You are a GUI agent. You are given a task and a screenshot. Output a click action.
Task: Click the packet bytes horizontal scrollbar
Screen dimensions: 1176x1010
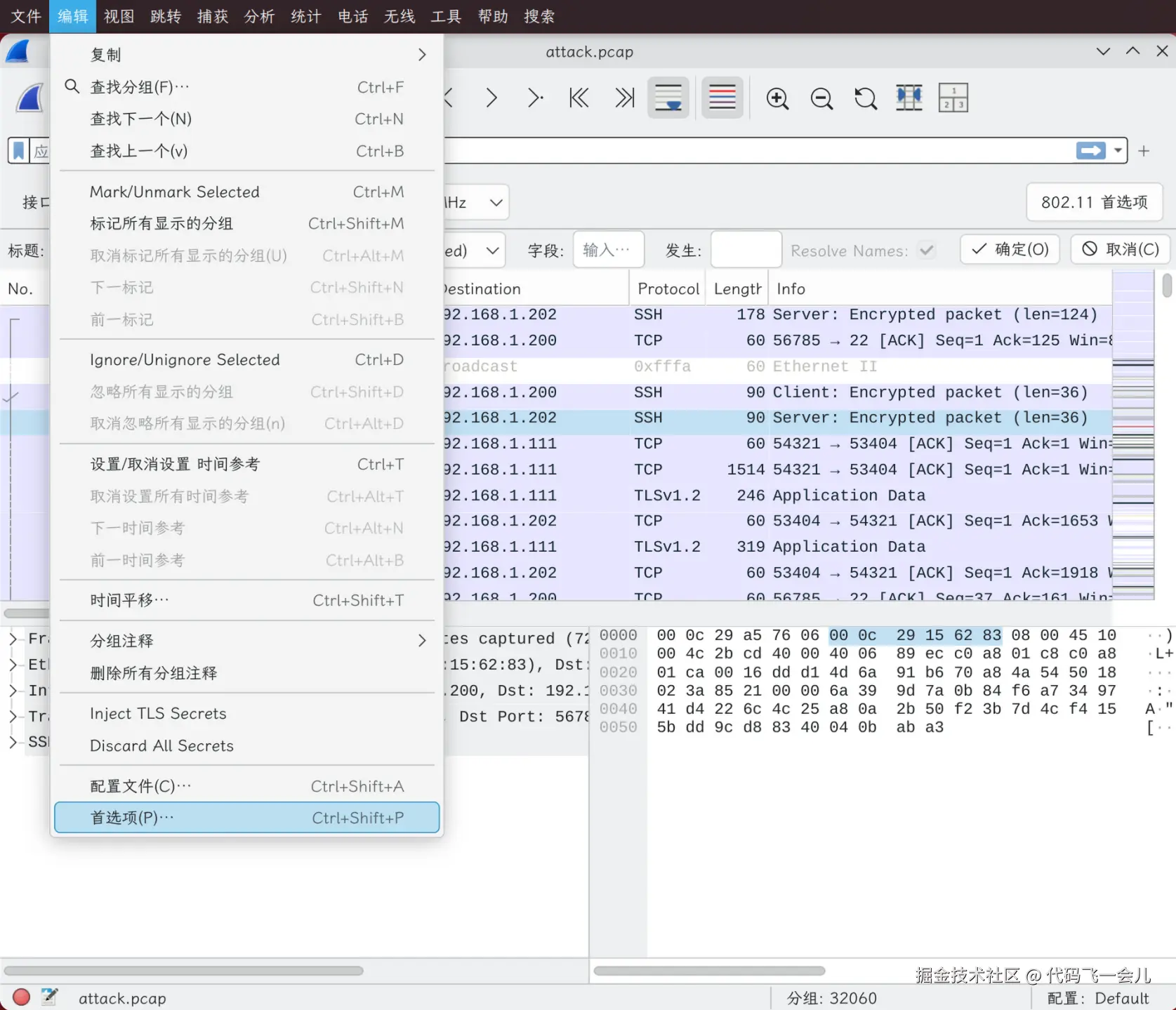click(x=709, y=971)
